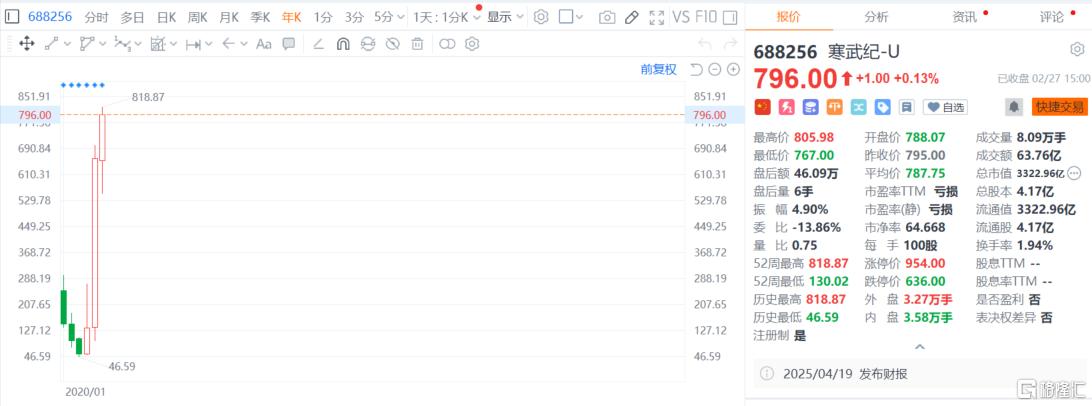Select the line segment drawing tool
The width and height of the screenshot is (1092, 406).
pos(52,45)
